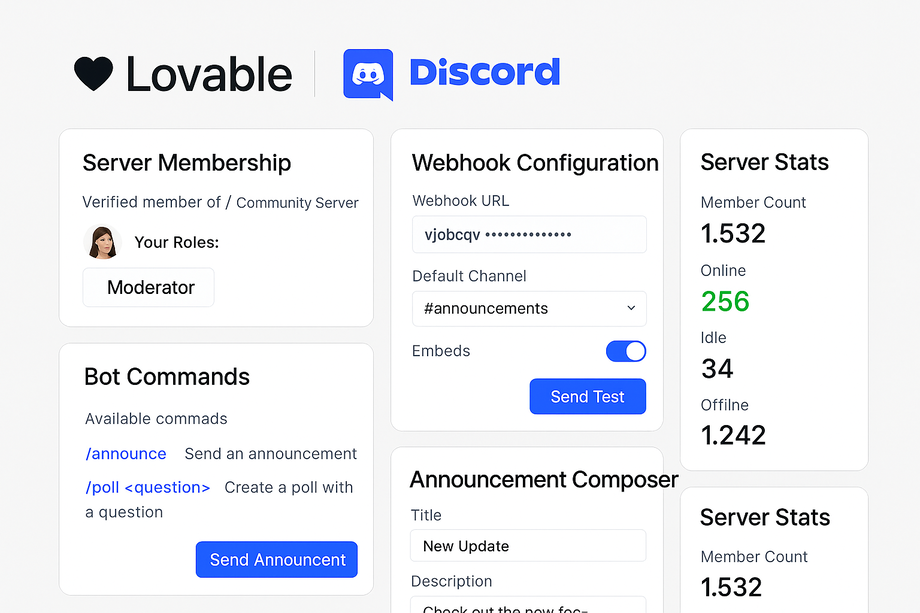Screen dimensions: 920x613
Task: Click the Bot Commands heading
Action: 167,377
